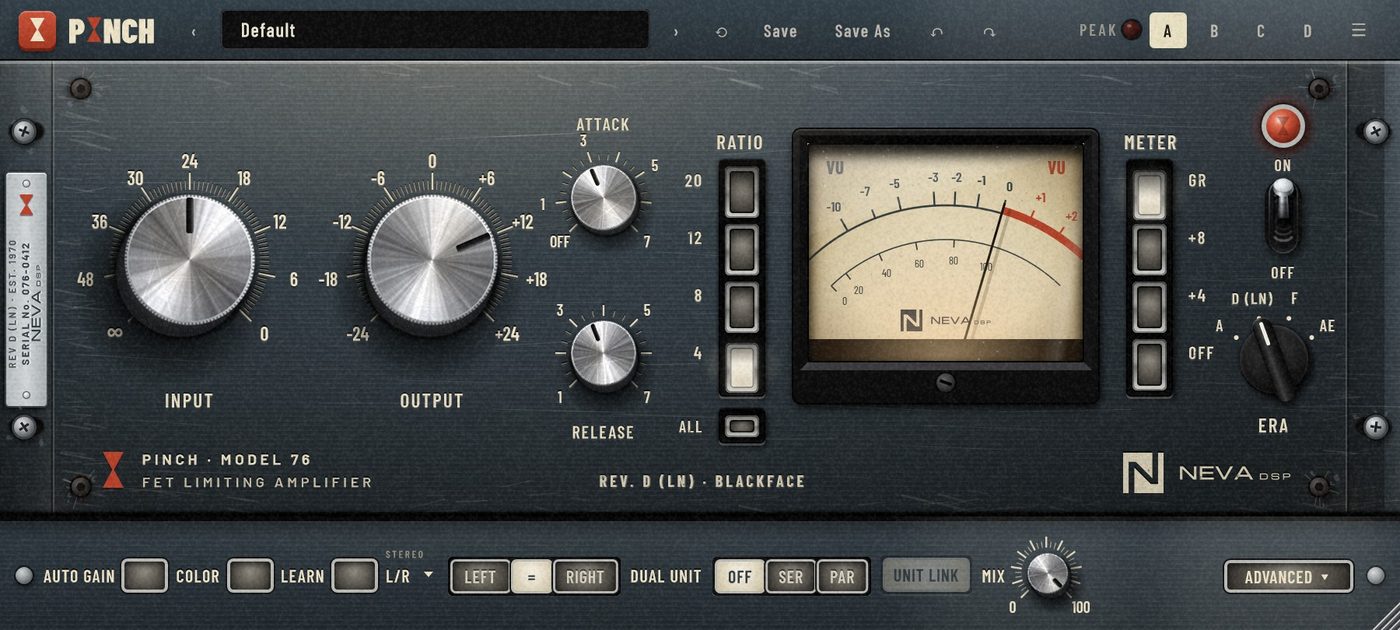Open the L/R stereo mode dropdown
Viewport: 1400px width, 630px height.
pyautogui.click(x=410, y=576)
